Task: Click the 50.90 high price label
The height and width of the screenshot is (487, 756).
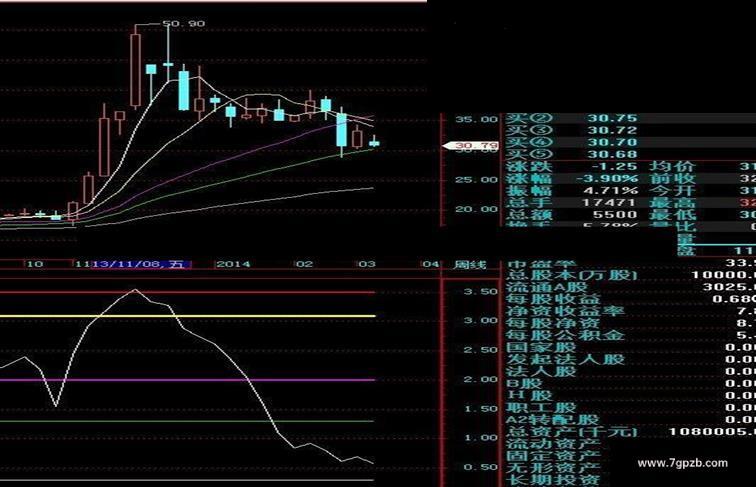Action: tap(183, 23)
